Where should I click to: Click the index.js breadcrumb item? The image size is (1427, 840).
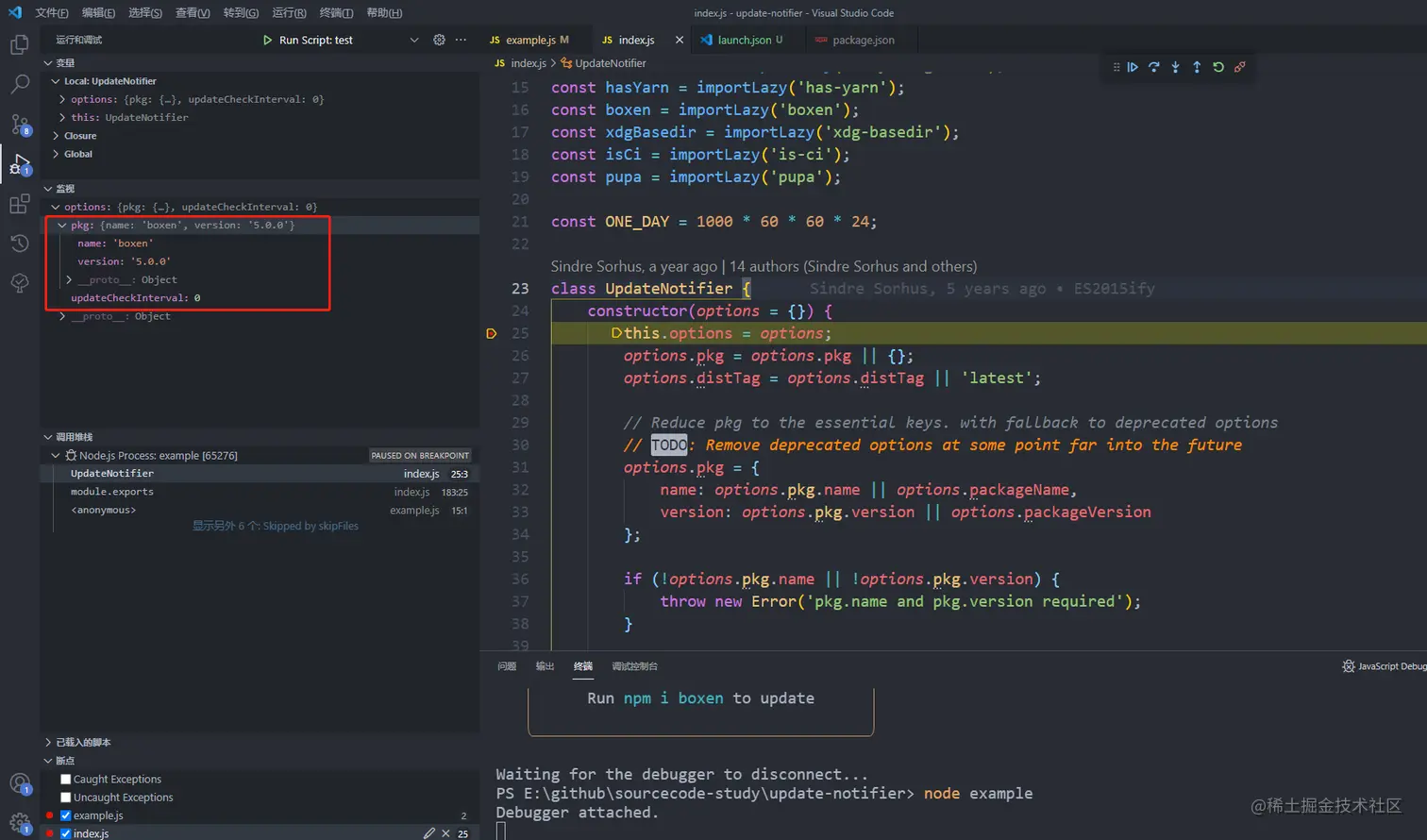tap(521, 63)
